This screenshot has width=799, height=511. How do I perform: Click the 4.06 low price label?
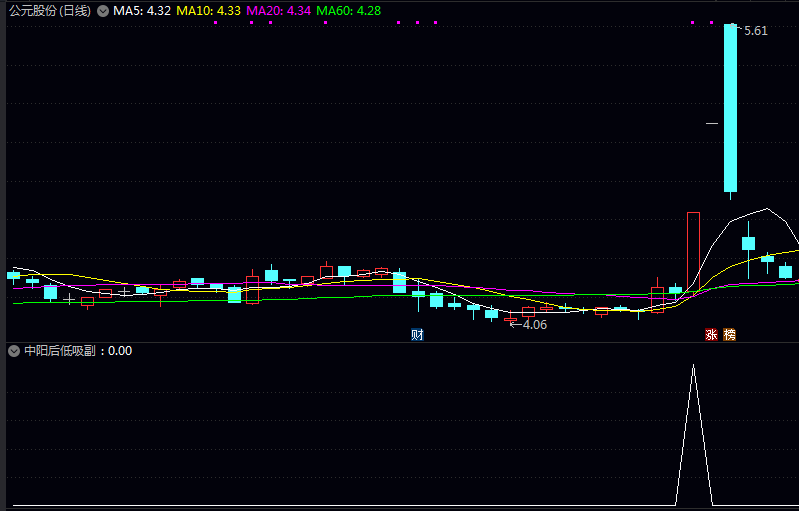click(534, 324)
